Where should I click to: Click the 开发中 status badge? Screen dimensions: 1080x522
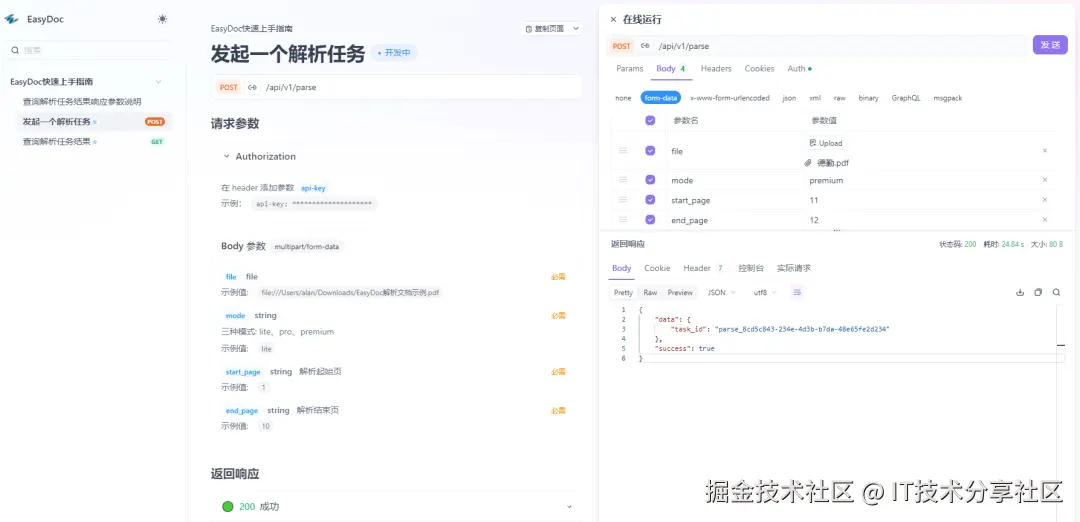pos(395,52)
